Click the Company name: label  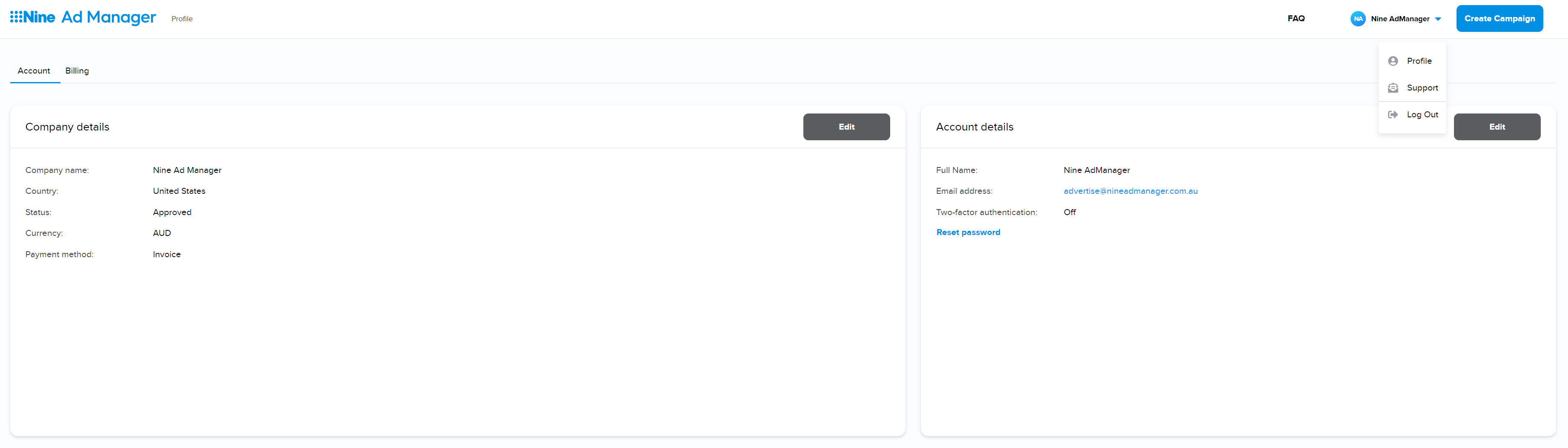coord(57,170)
